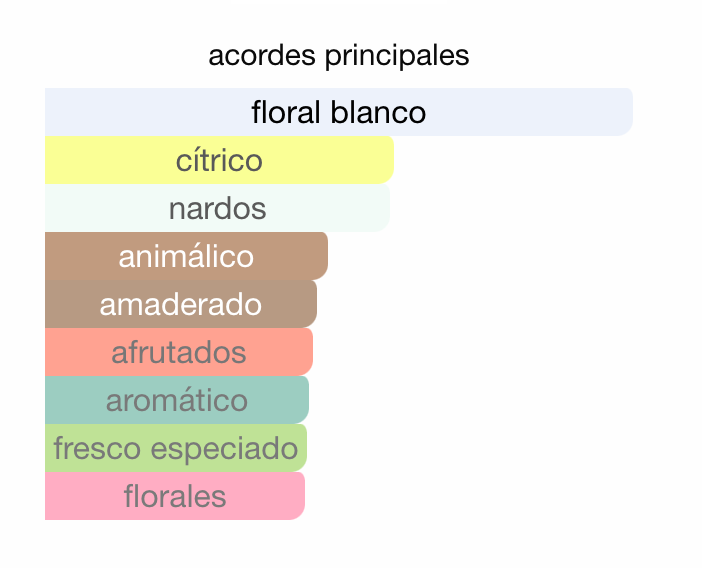Viewport: 702px width, 568px height.
Task: Click the 'aromático' text label
Action: [176, 400]
